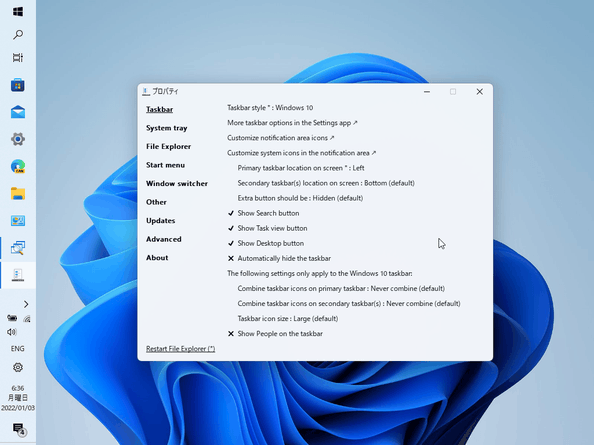Open notification center icon
The width and height of the screenshot is (594, 445).
click(18, 429)
